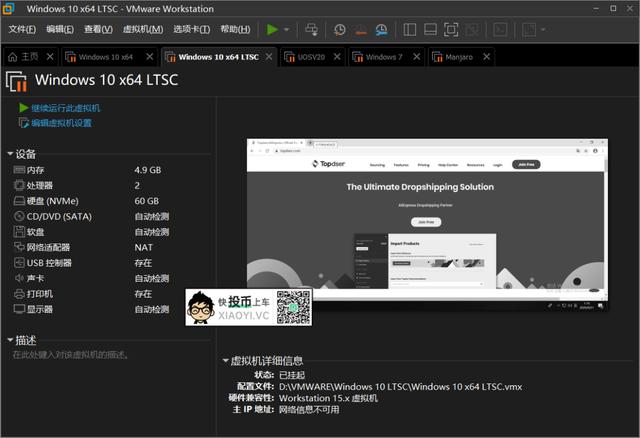Collapse the 设备 section
Image resolution: width=640 pixels, height=438 pixels.
click(10, 154)
